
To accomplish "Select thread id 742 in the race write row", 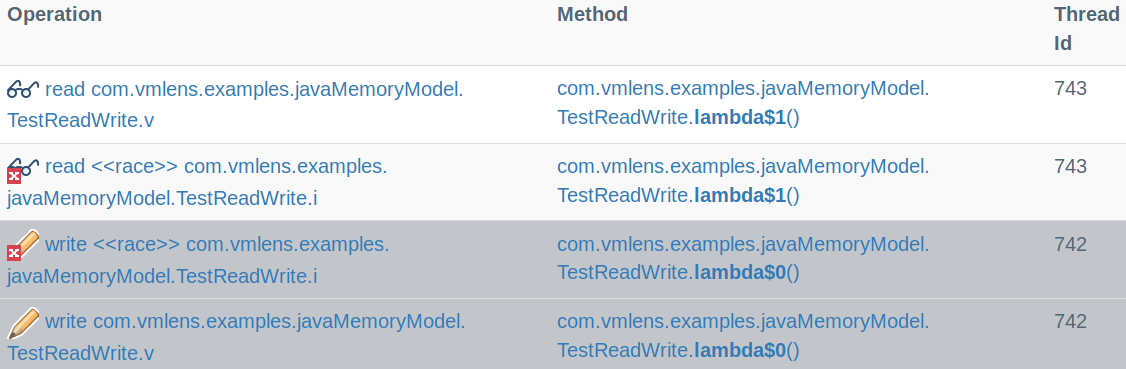I will pyautogui.click(x=1071, y=244).
